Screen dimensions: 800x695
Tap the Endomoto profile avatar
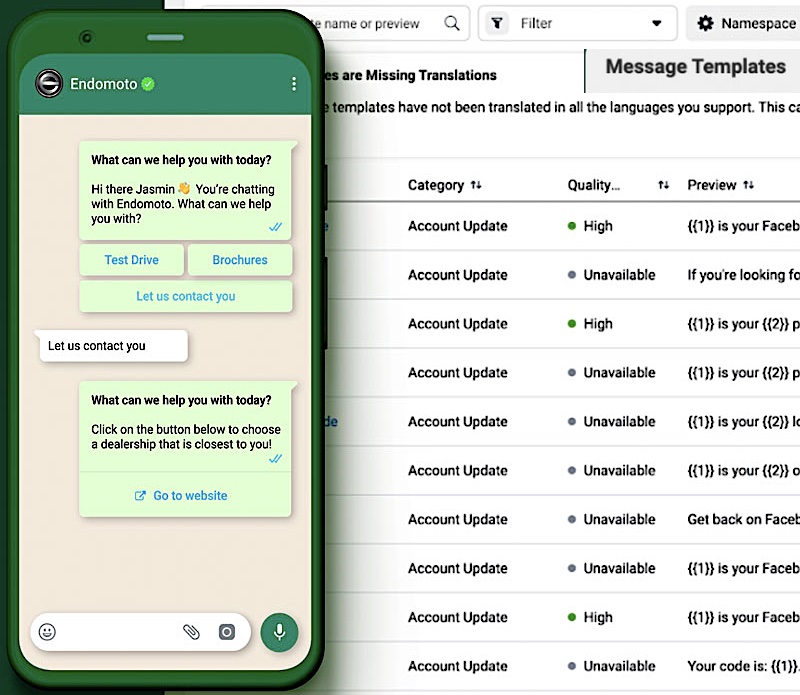pos(49,84)
